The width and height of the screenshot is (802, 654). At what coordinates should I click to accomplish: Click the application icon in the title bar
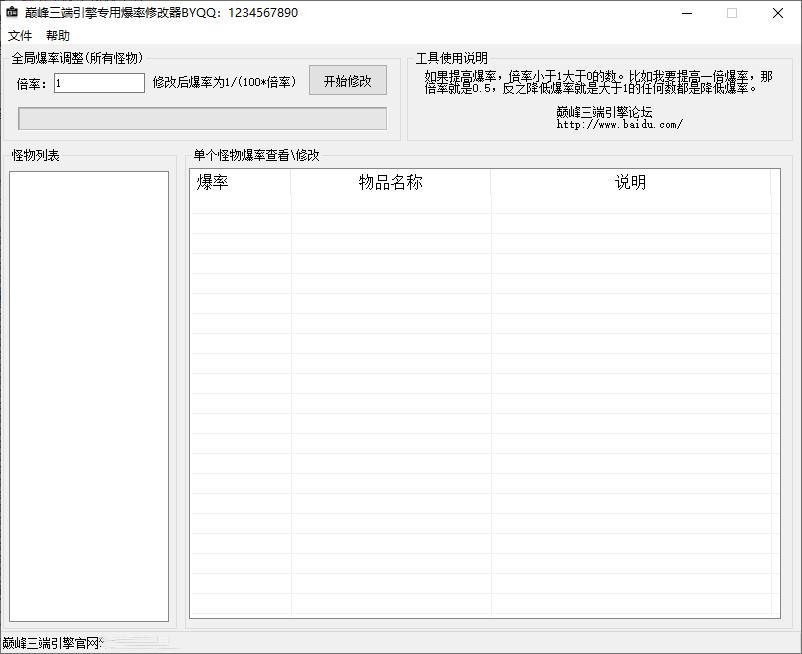(12, 13)
